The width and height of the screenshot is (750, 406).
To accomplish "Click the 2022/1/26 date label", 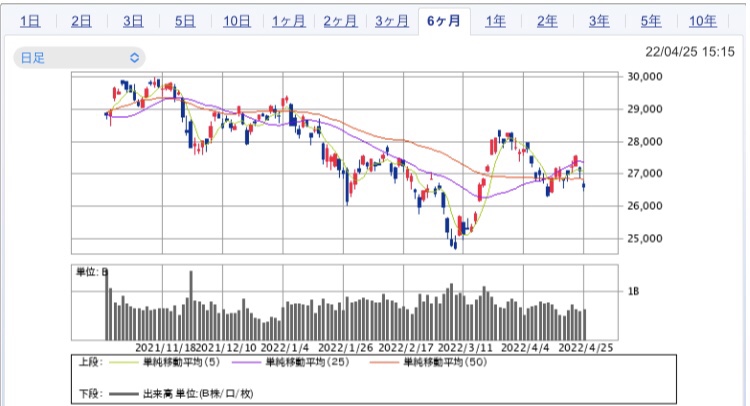I will click(x=345, y=348).
